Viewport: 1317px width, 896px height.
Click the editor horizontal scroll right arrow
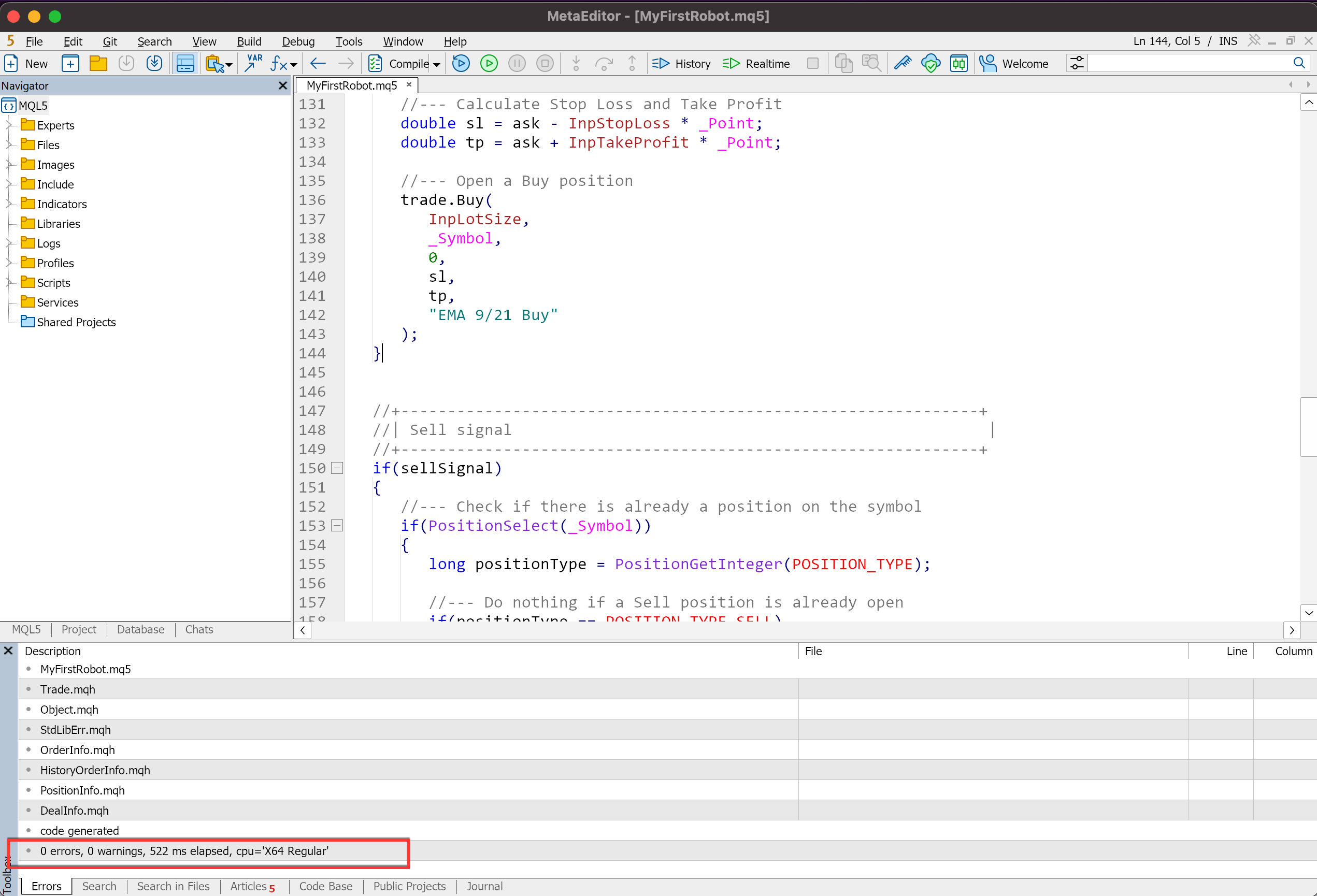click(1292, 630)
